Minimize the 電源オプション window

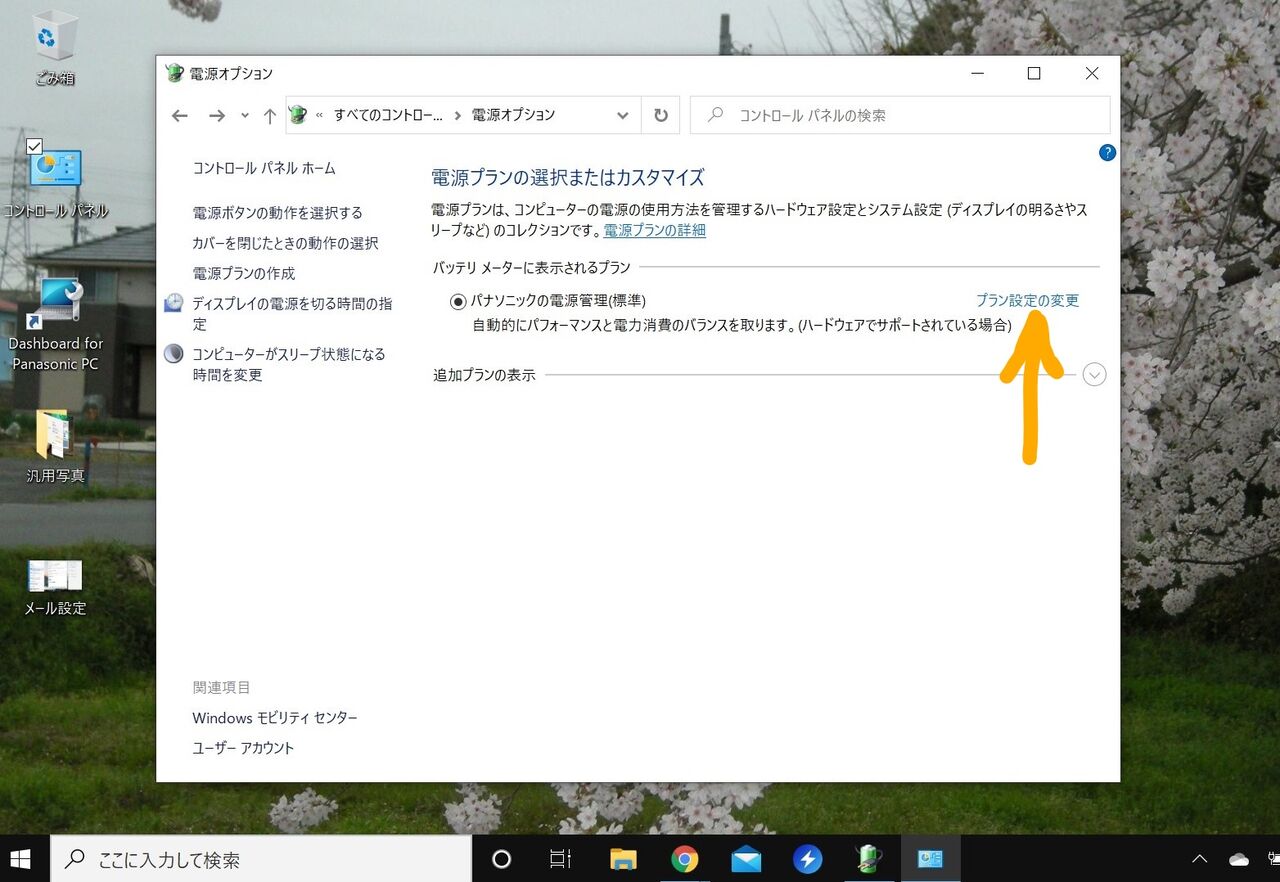tap(977, 73)
